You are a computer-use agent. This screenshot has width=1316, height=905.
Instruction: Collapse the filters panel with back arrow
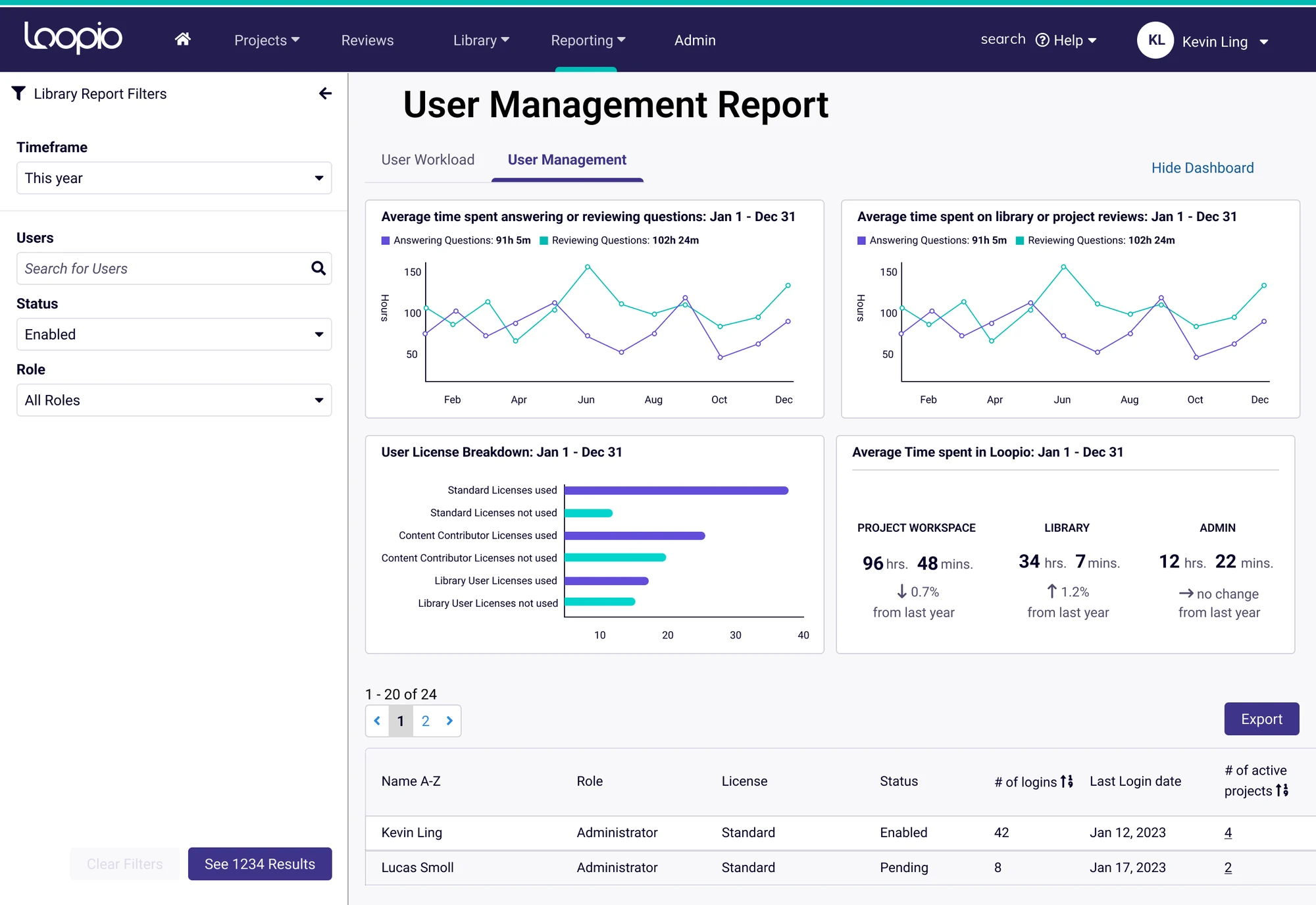point(325,93)
